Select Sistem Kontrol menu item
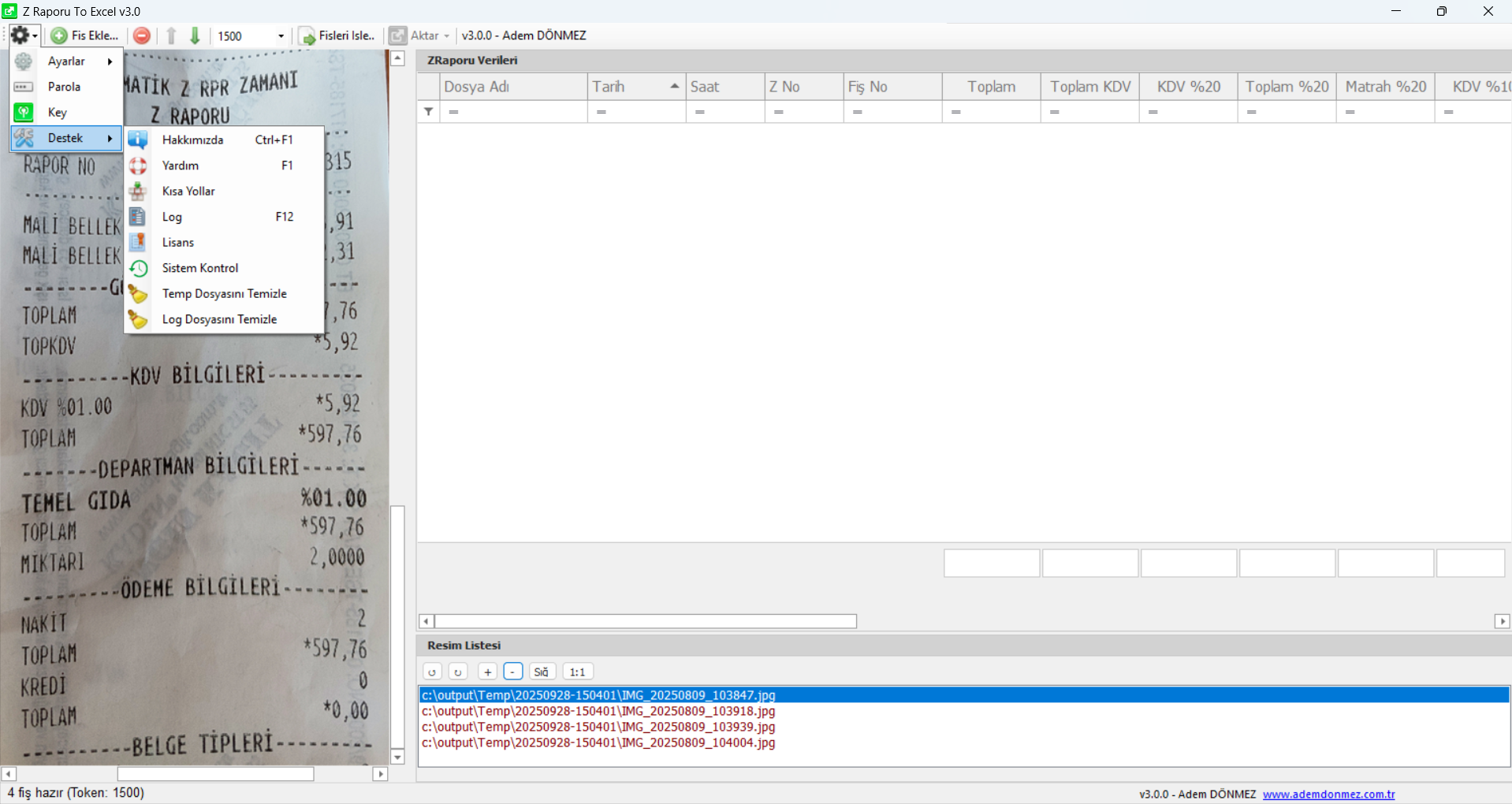The width and height of the screenshot is (1512, 804). [x=200, y=268]
